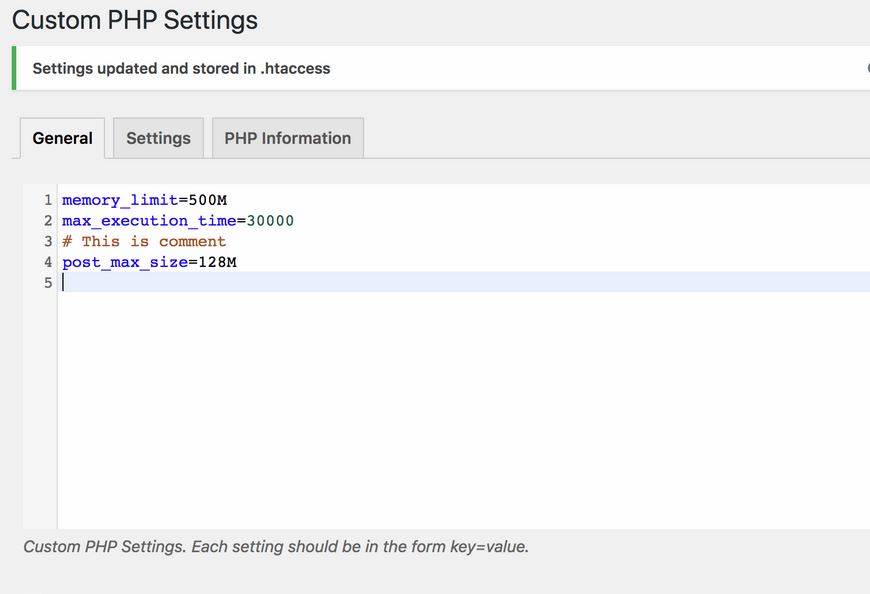Viewport: 870px width, 594px height.
Task: Click line number 1 in the gutter
Action: tap(48, 200)
